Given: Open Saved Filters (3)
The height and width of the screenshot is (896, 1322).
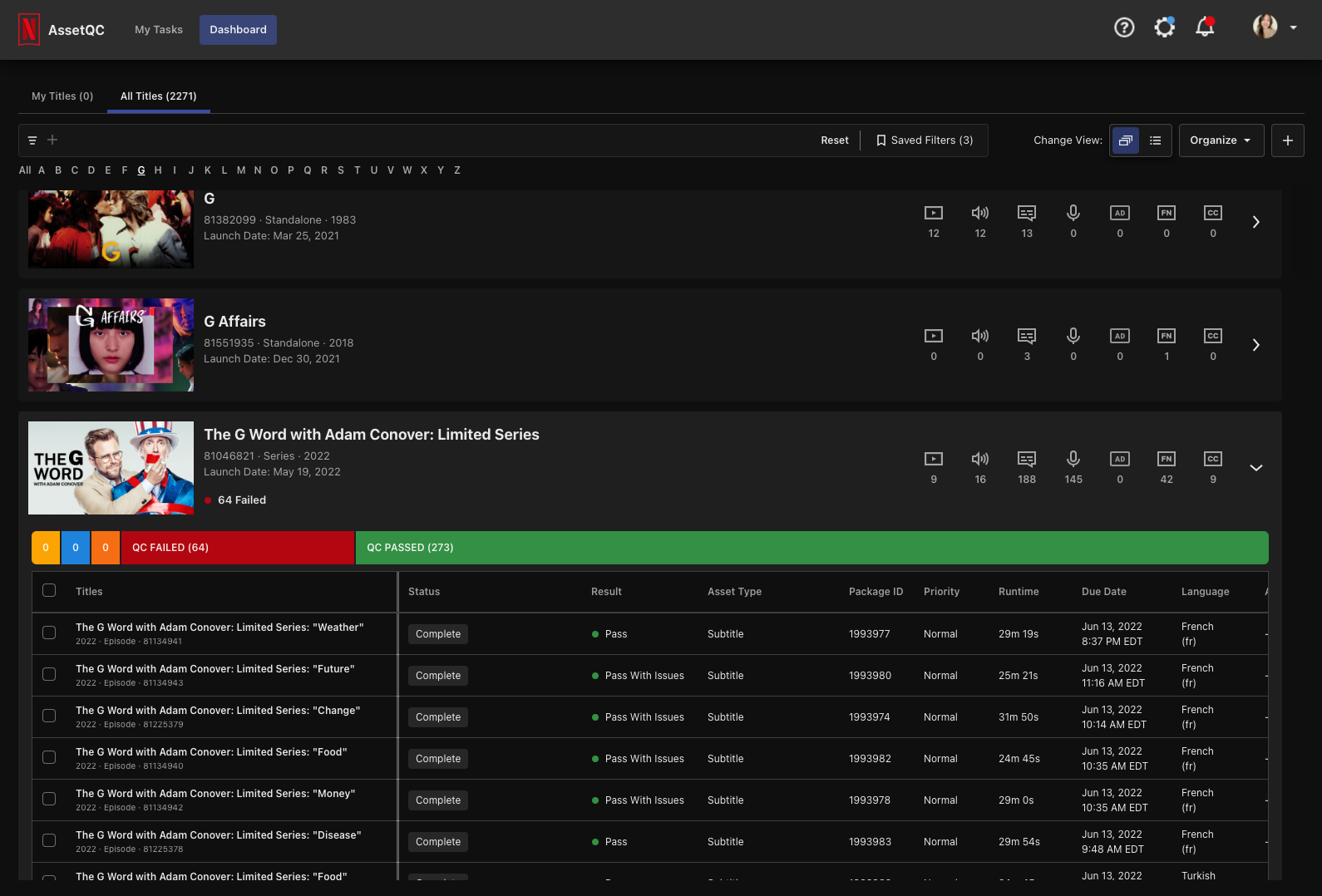Looking at the screenshot, I should click(925, 140).
